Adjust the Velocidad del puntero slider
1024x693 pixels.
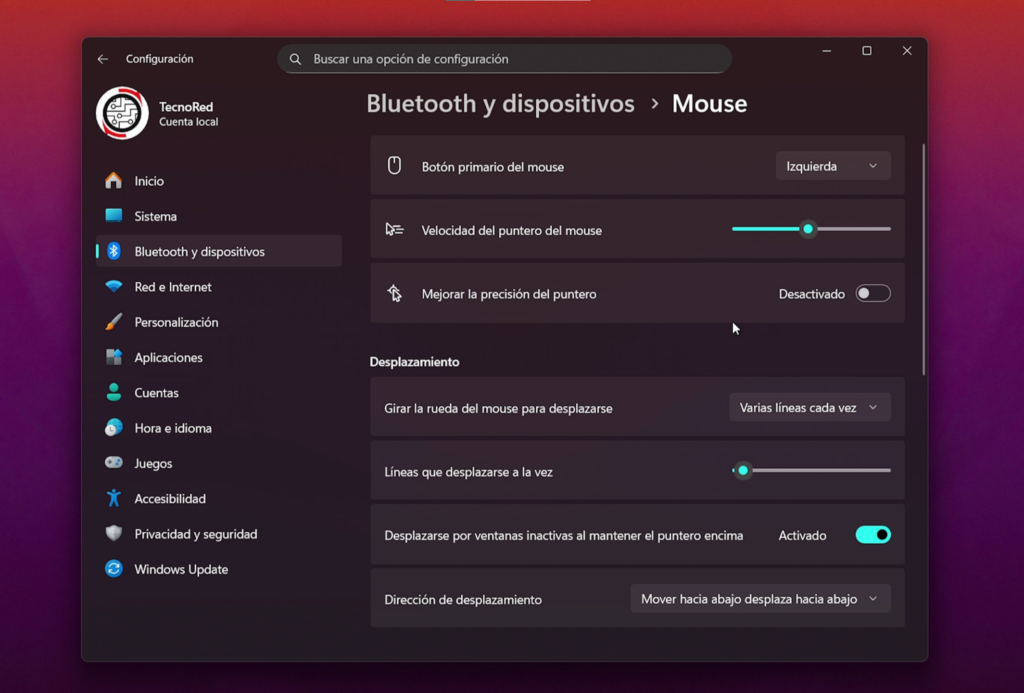(x=808, y=228)
